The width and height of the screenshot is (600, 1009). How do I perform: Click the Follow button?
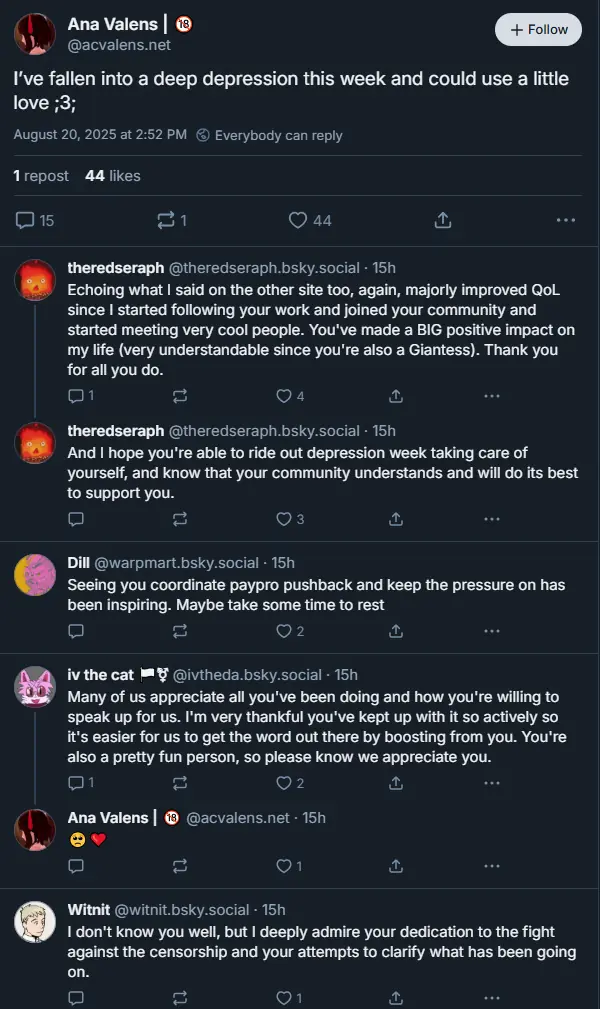[539, 30]
